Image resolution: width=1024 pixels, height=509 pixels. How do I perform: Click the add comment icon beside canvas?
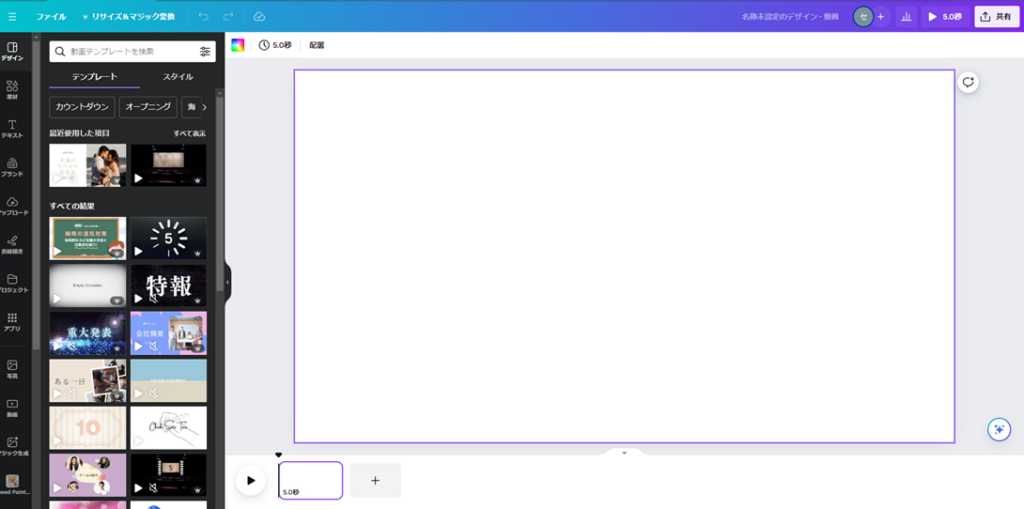(967, 82)
